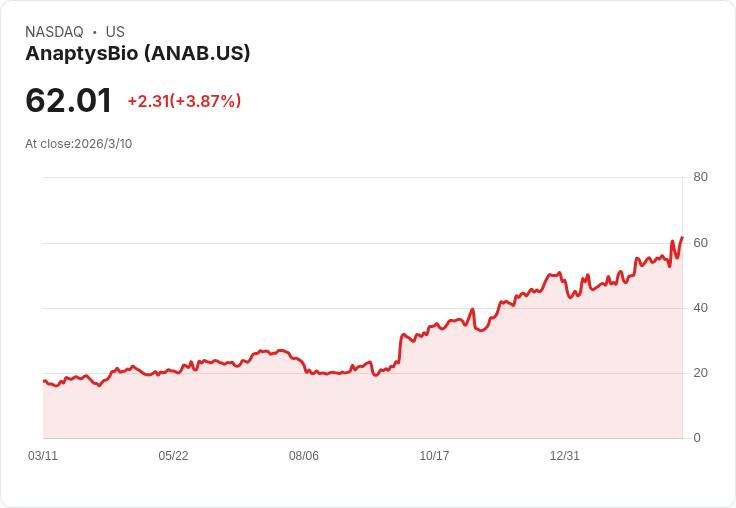This screenshot has width=736, height=508.
Task: Click the 0 y-axis label
Action: click(x=697, y=438)
